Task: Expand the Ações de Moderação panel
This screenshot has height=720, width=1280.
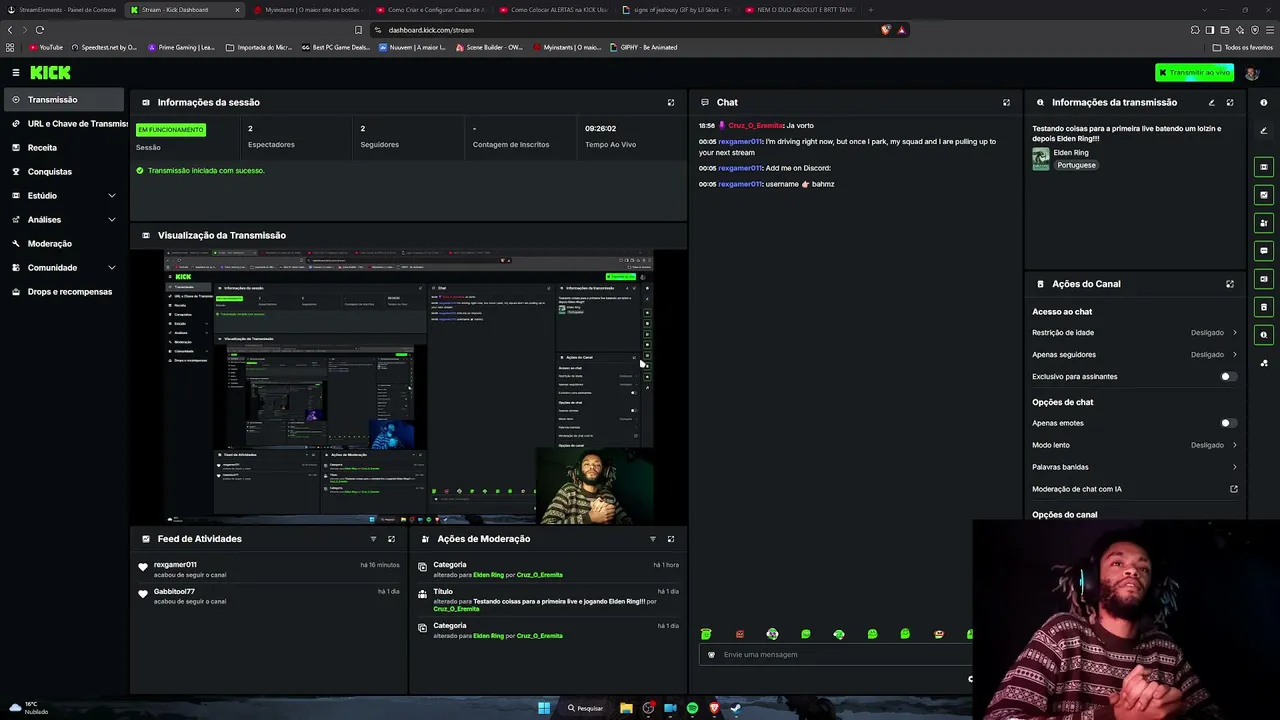Action: [x=671, y=539]
